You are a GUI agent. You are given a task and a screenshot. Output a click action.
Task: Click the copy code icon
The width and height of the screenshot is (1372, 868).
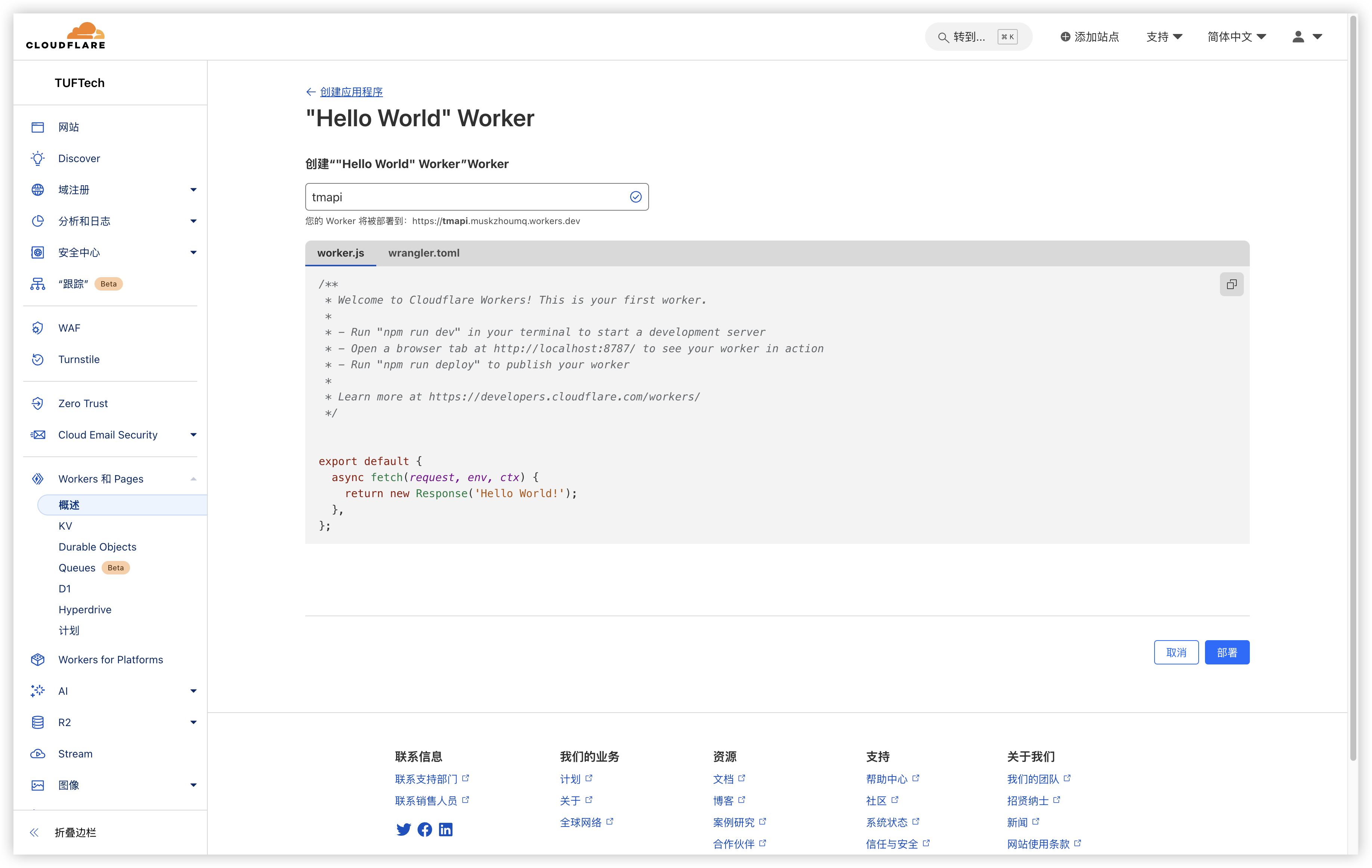tap(1231, 284)
